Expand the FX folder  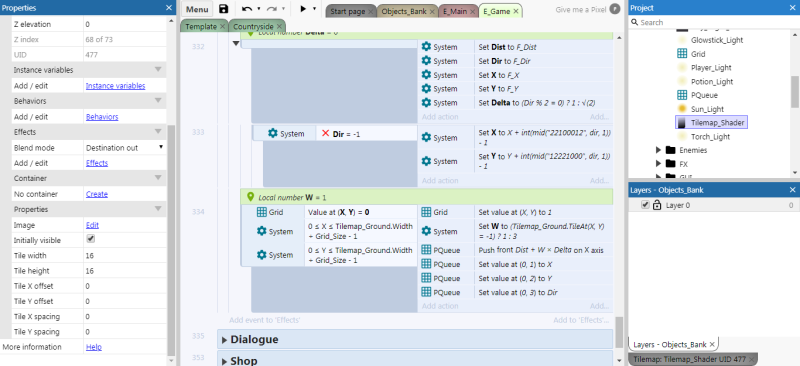tap(659, 164)
